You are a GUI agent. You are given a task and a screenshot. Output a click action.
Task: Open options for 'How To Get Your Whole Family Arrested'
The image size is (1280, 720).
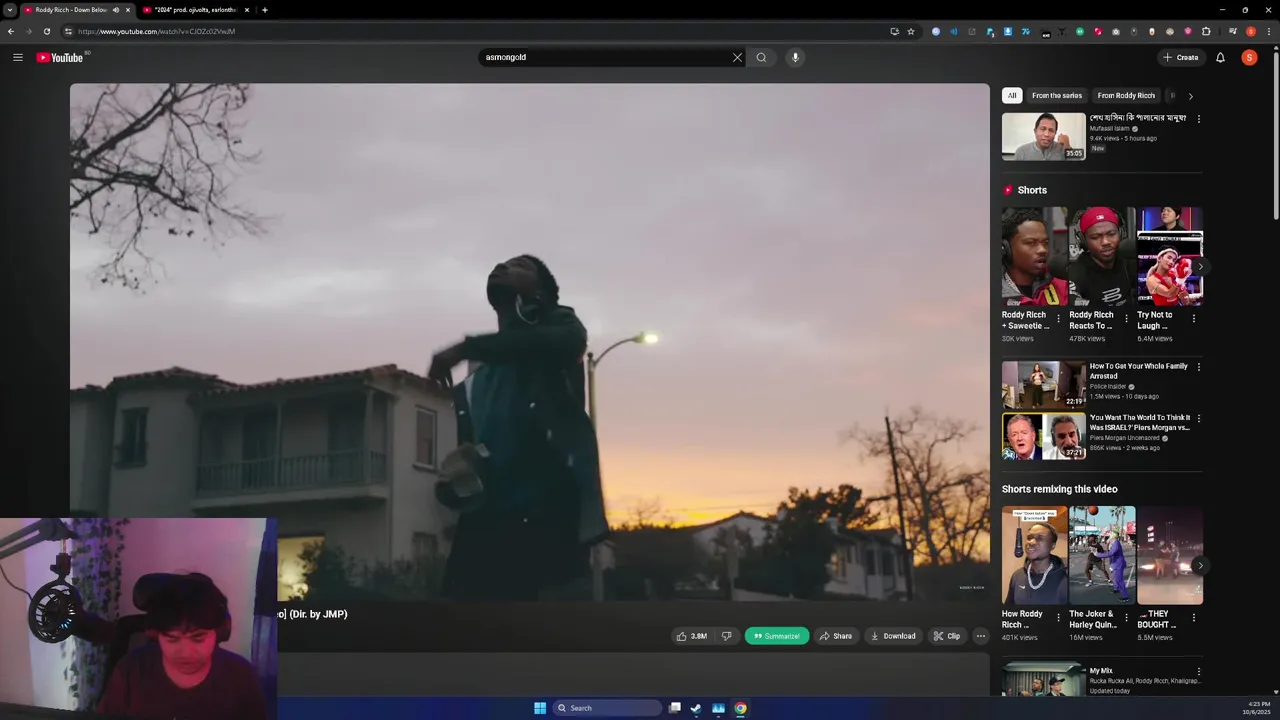click(x=1199, y=367)
